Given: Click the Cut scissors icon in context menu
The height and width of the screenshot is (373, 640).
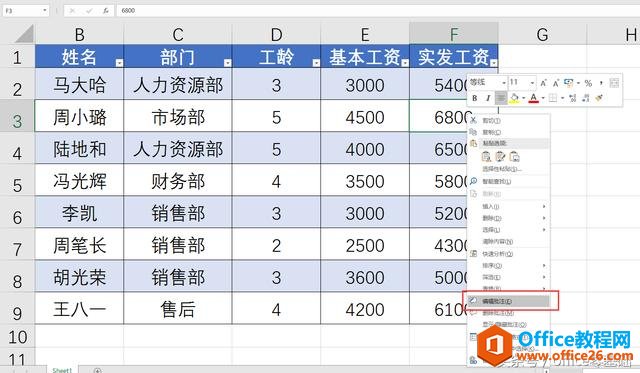Looking at the screenshot, I should pyautogui.click(x=473, y=120).
